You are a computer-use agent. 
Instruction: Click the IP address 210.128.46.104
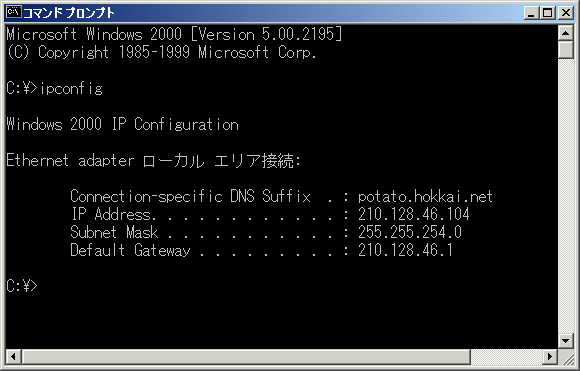[414, 214]
